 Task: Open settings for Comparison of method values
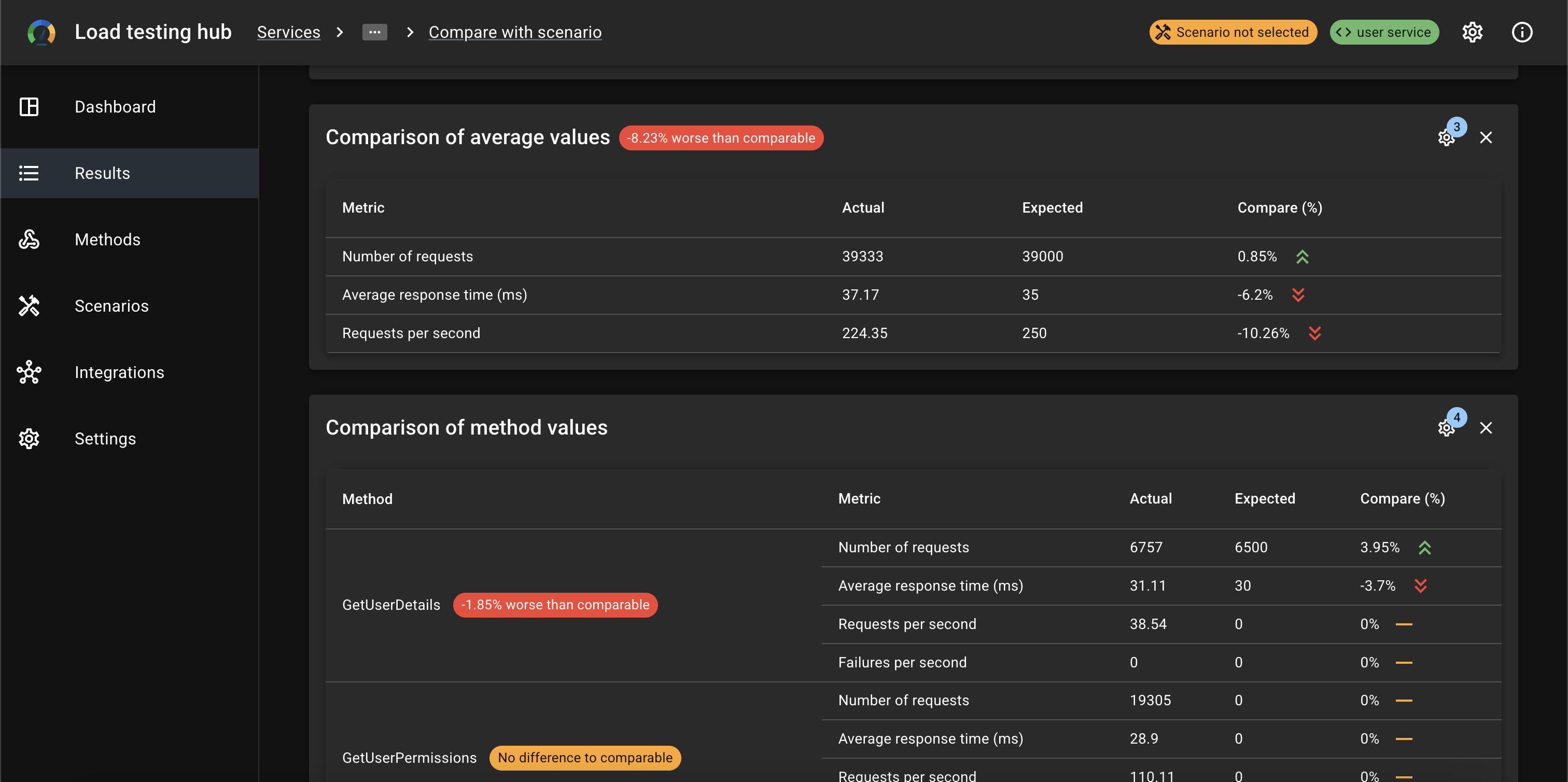point(1447,428)
